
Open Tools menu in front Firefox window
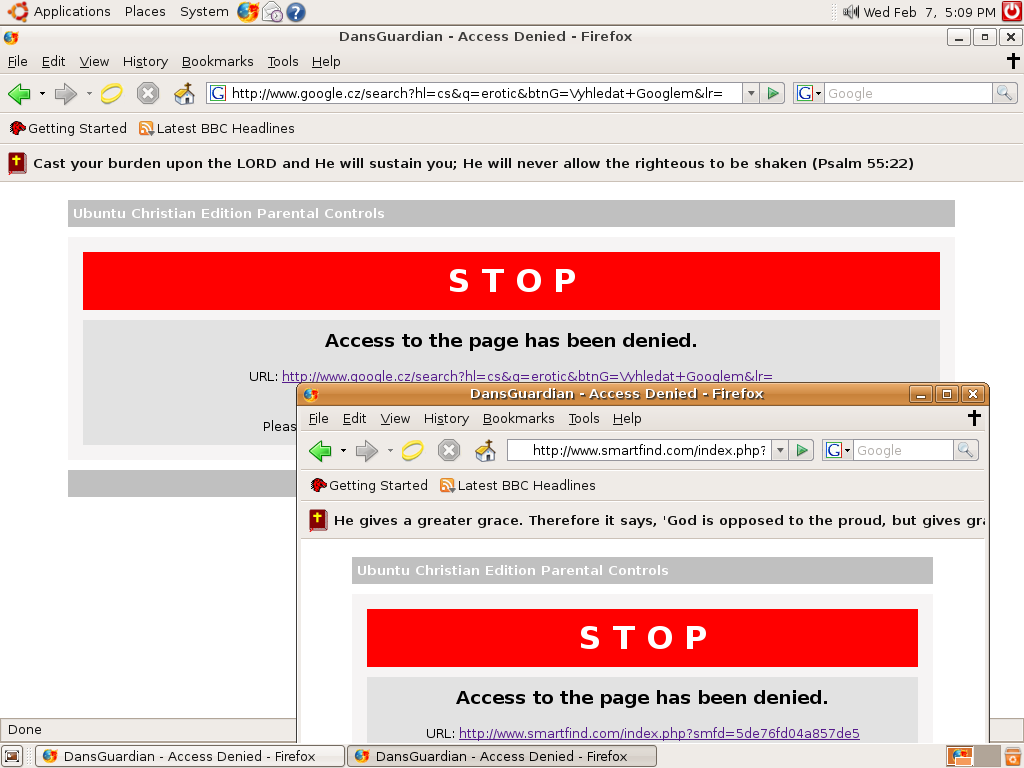[x=584, y=419]
